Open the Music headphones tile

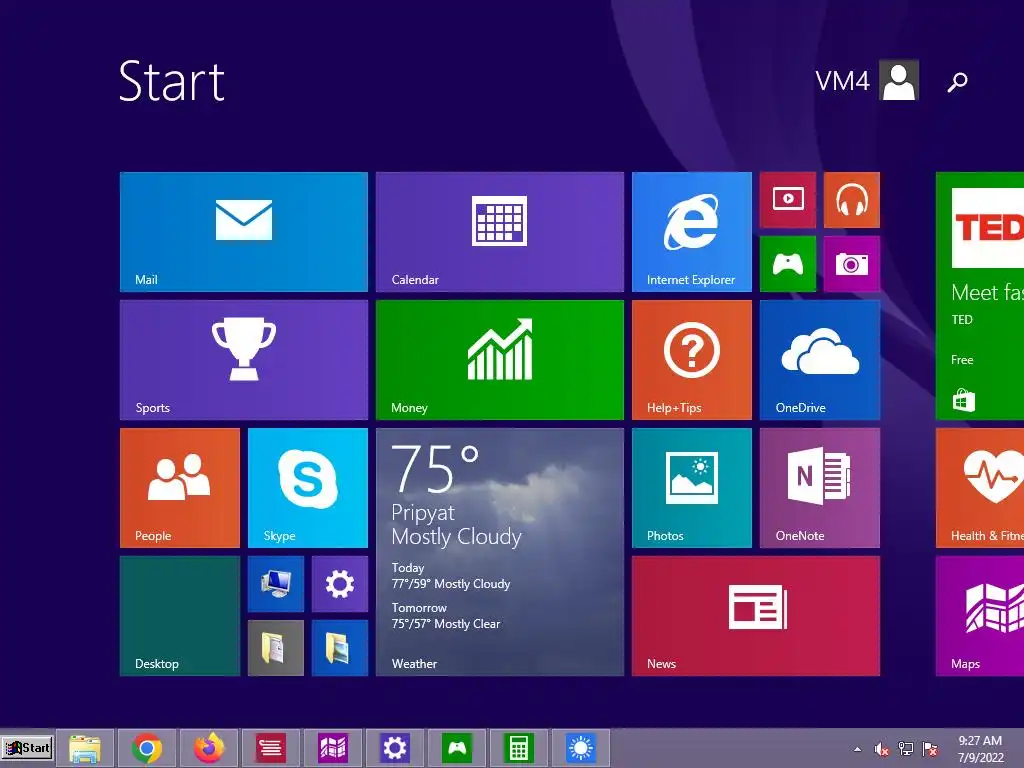[852, 200]
